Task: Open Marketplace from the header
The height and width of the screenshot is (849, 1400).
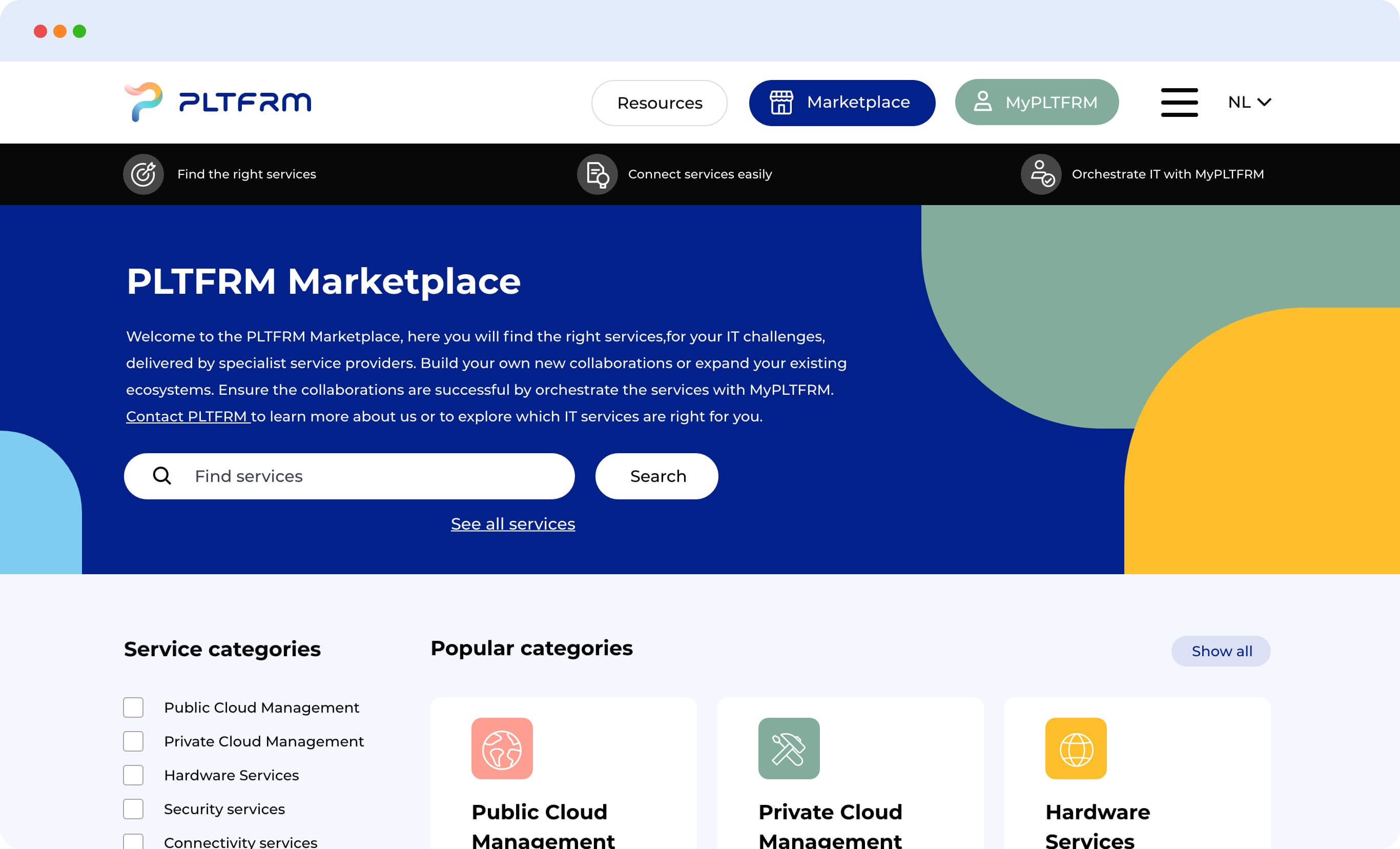Action: 841,103
